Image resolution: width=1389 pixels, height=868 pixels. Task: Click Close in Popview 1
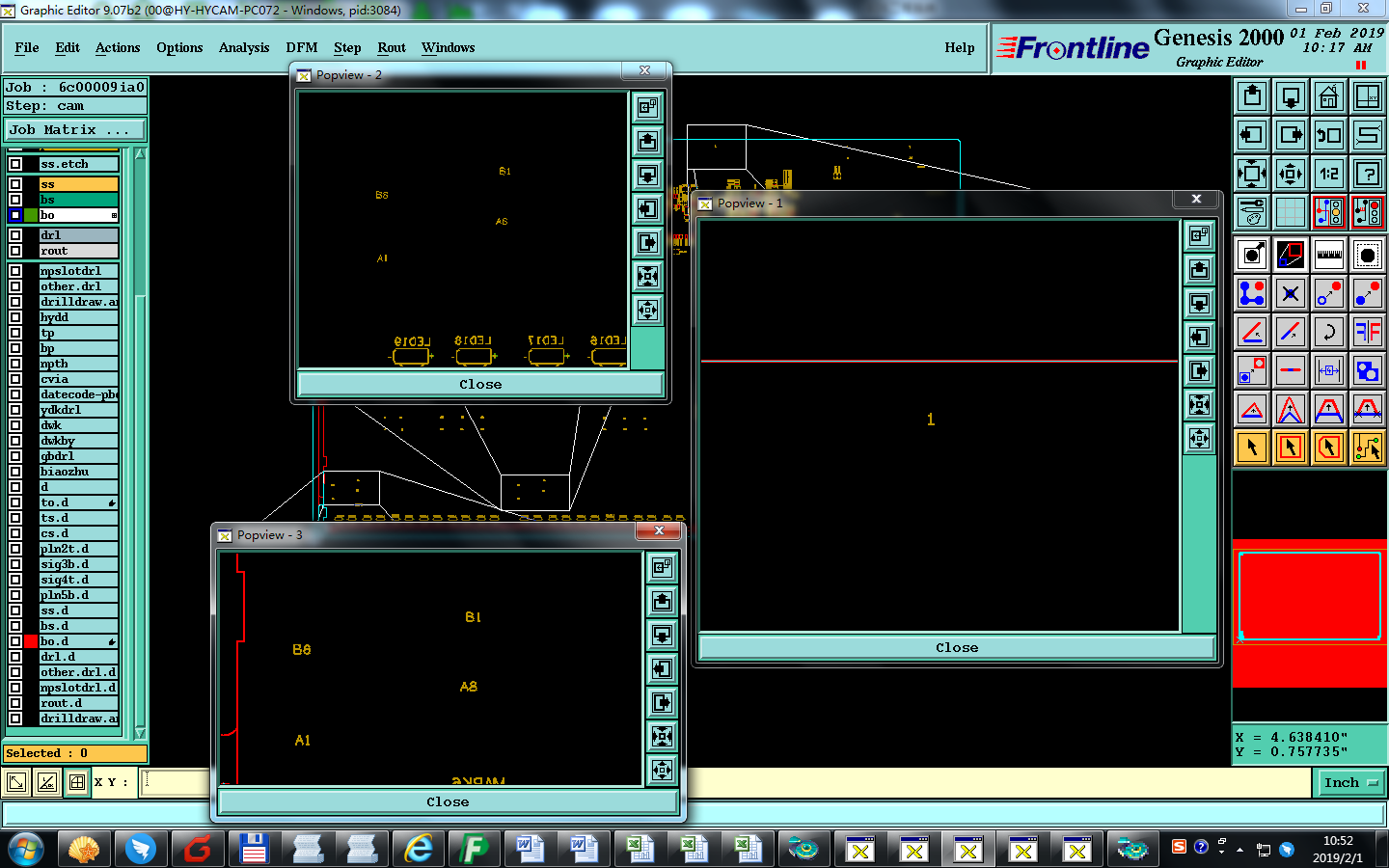click(957, 648)
